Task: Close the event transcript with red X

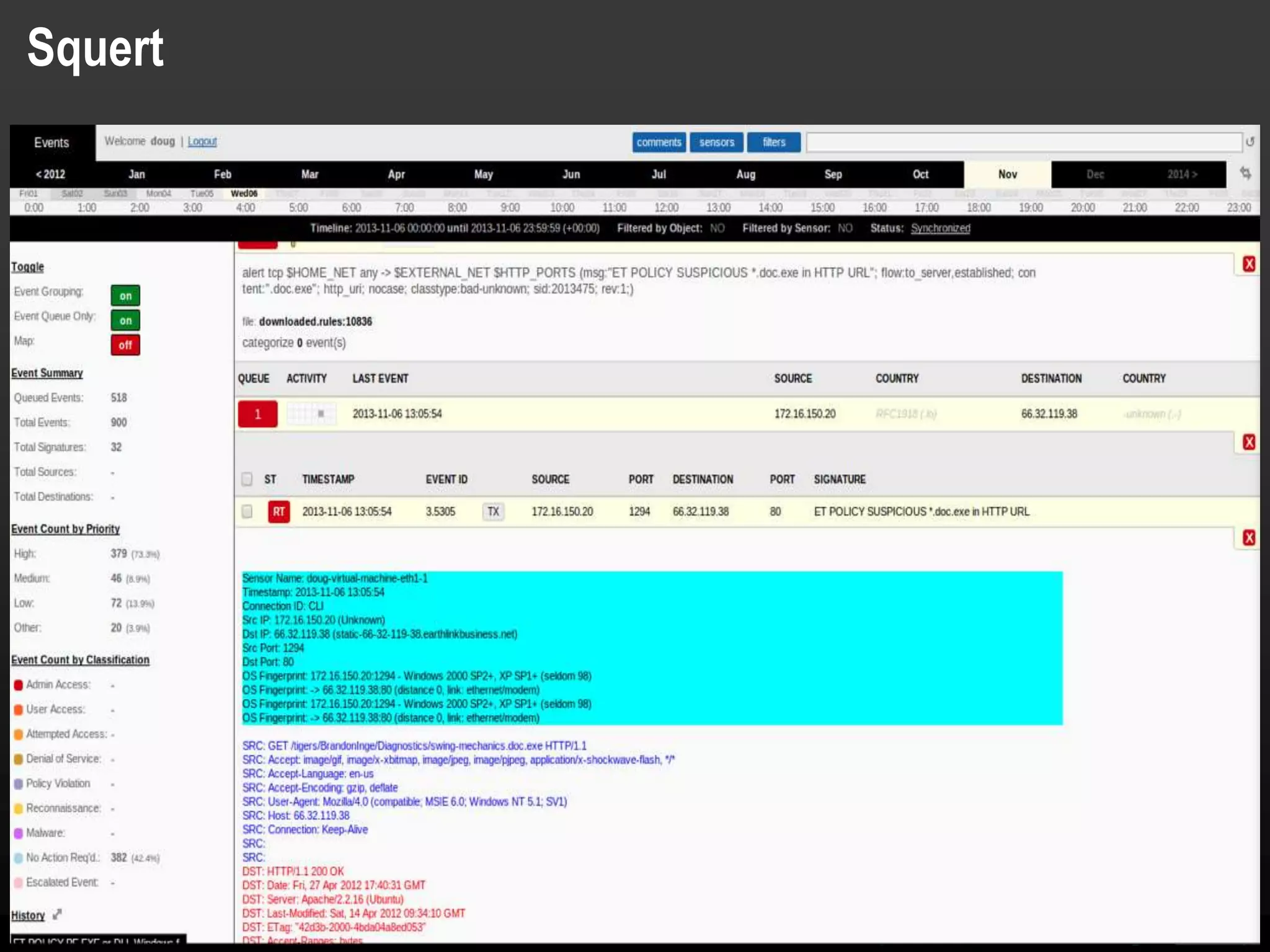Action: point(1249,538)
